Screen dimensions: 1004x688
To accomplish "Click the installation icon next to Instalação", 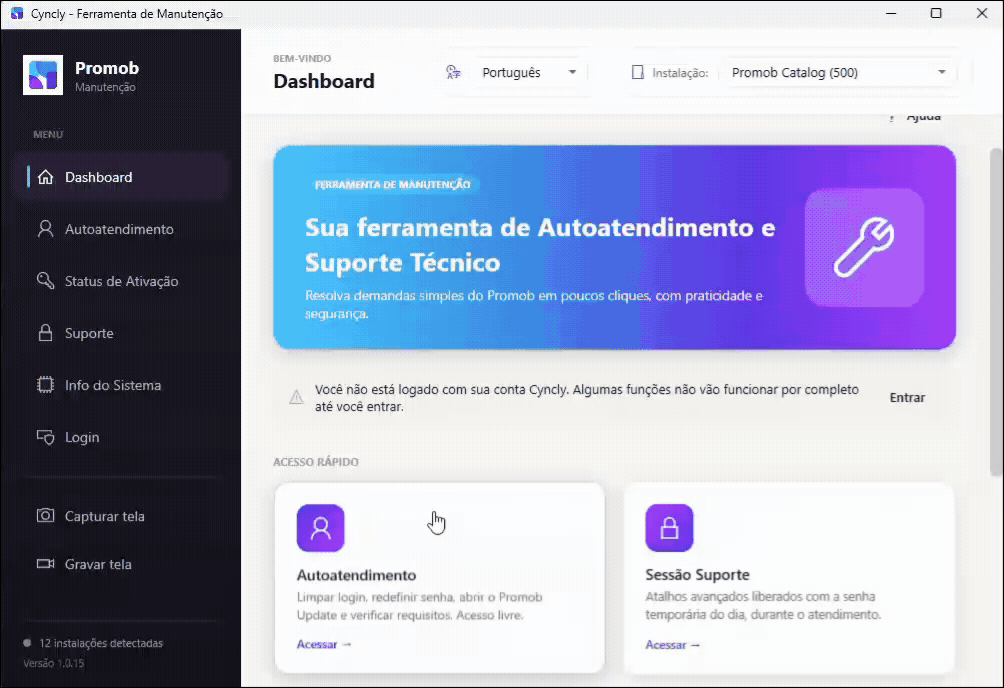I will point(638,72).
